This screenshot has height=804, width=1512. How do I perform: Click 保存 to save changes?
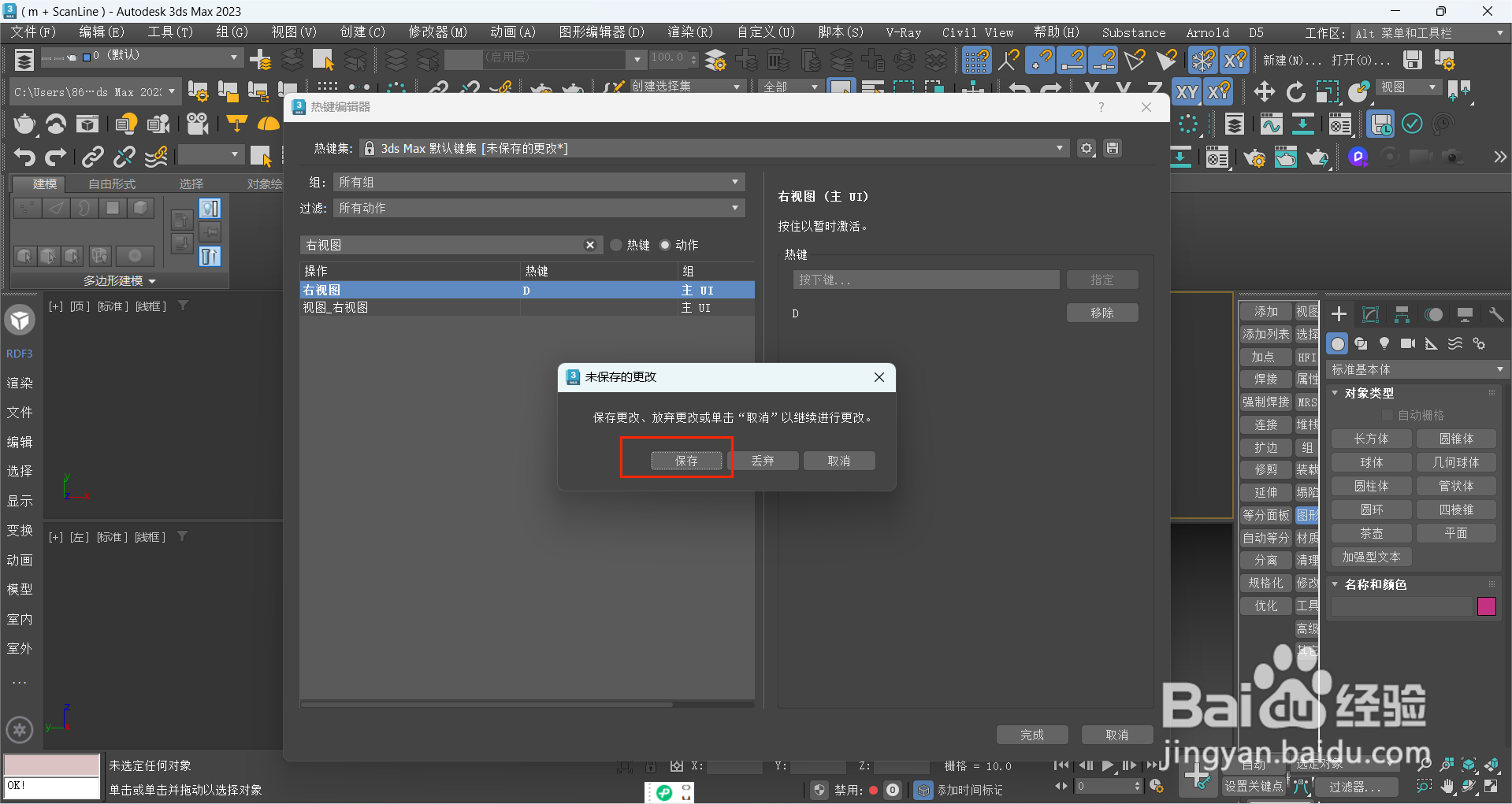pos(686,461)
